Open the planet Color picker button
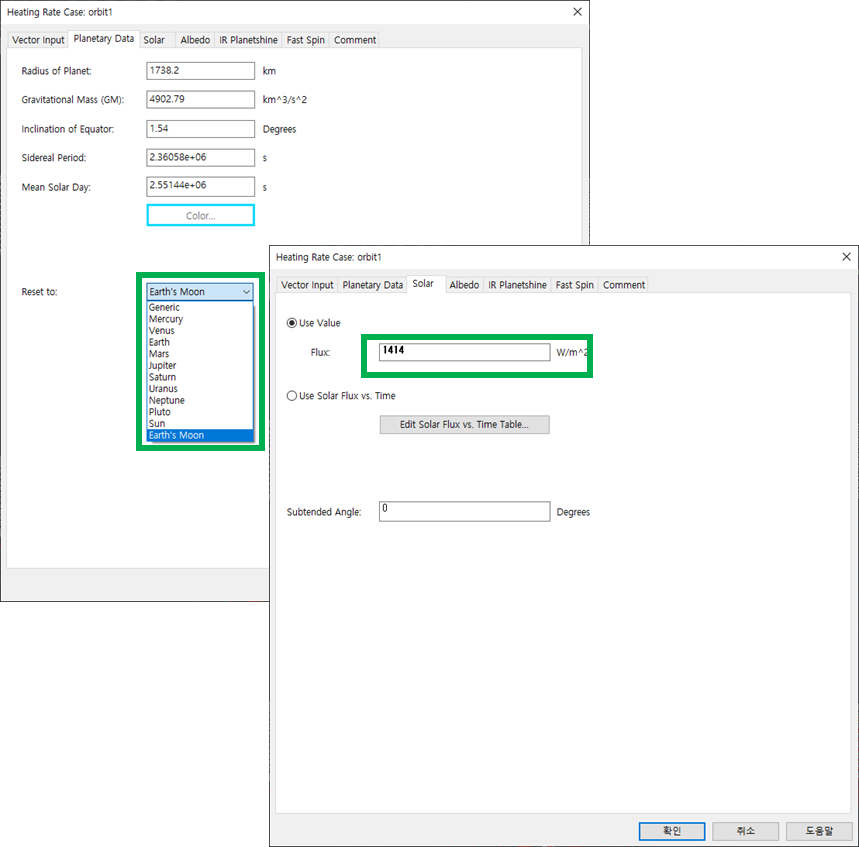Screen dimensions: 859x847 pos(201,215)
